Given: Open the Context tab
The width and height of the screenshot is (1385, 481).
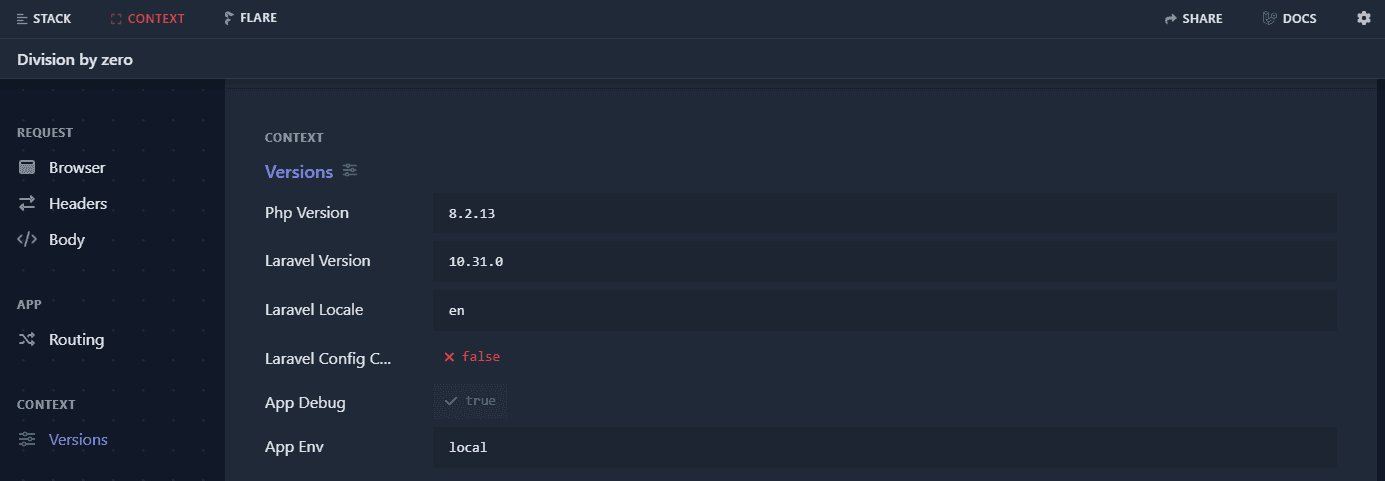Looking at the screenshot, I should tap(147, 19).
